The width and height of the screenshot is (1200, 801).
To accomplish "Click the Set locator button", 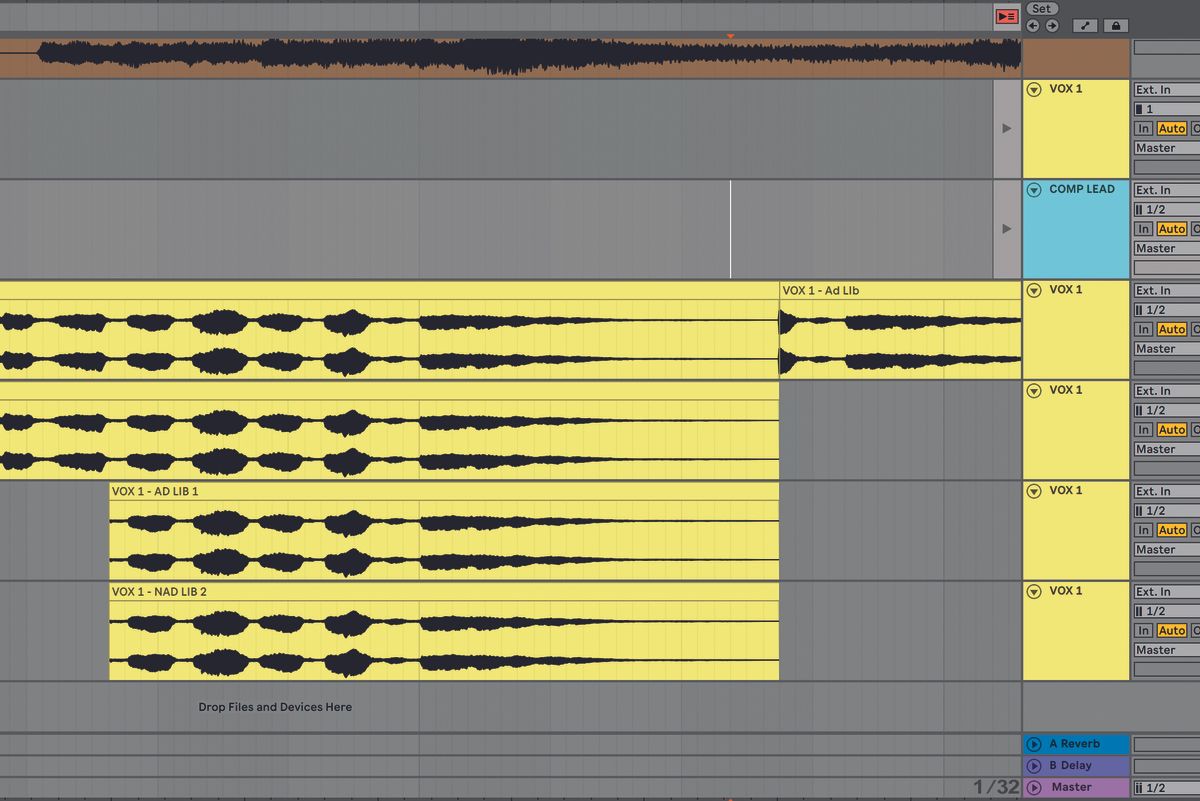I will tap(1041, 7).
